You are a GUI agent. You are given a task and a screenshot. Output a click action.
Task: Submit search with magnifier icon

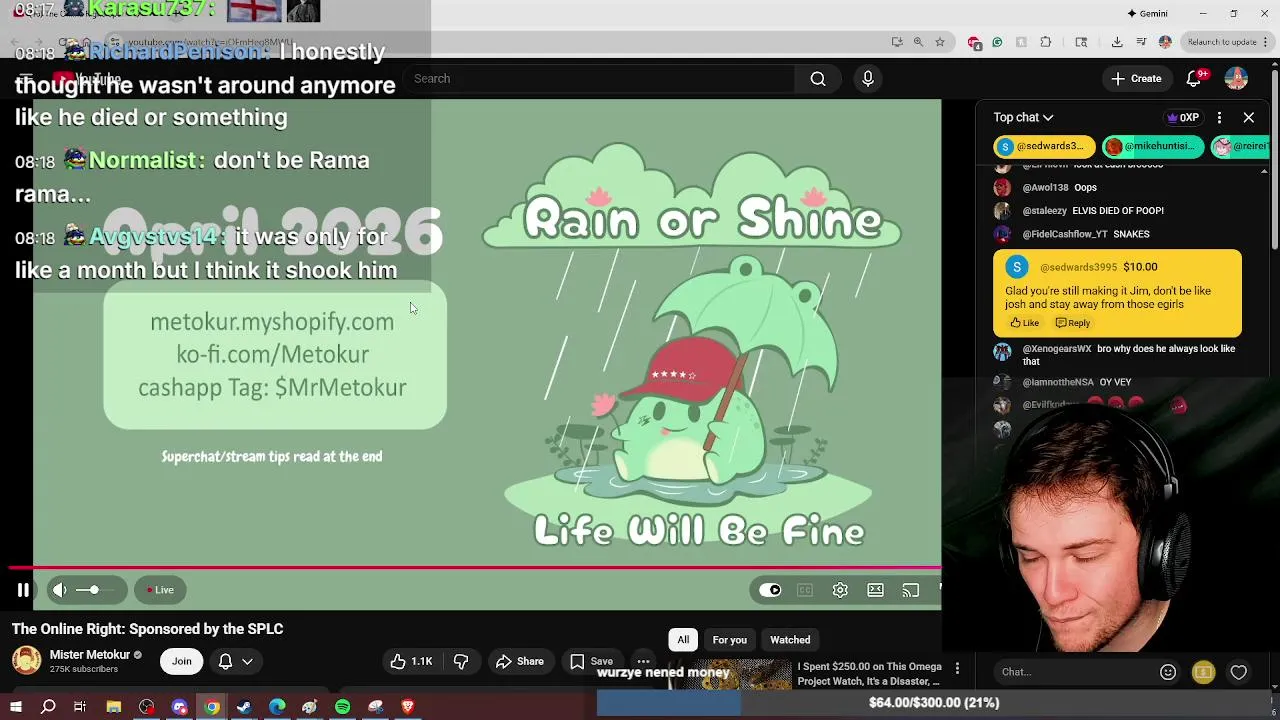click(818, 79)
